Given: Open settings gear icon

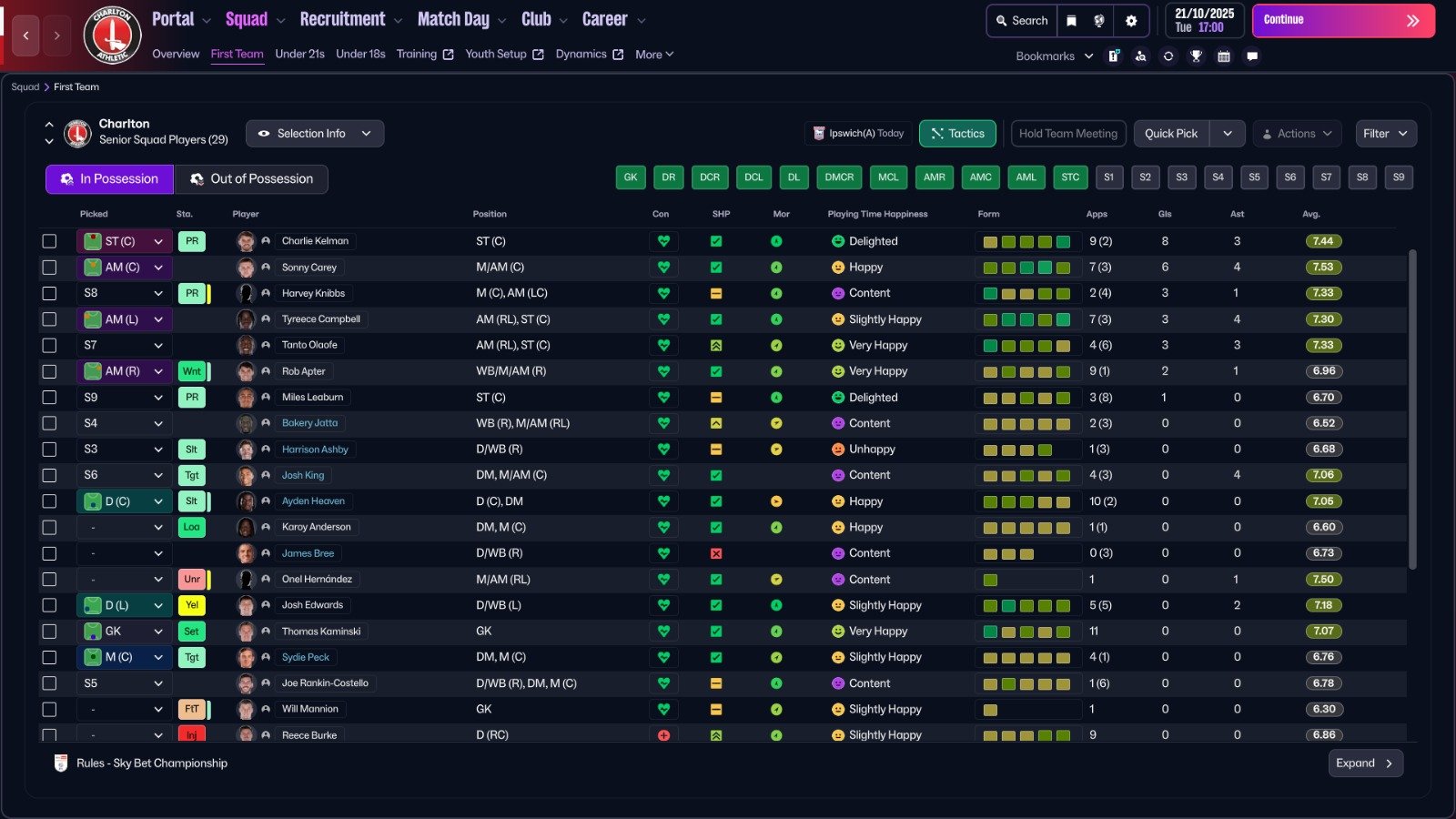Looking at the screenshot, I should tap(1131, 21).
